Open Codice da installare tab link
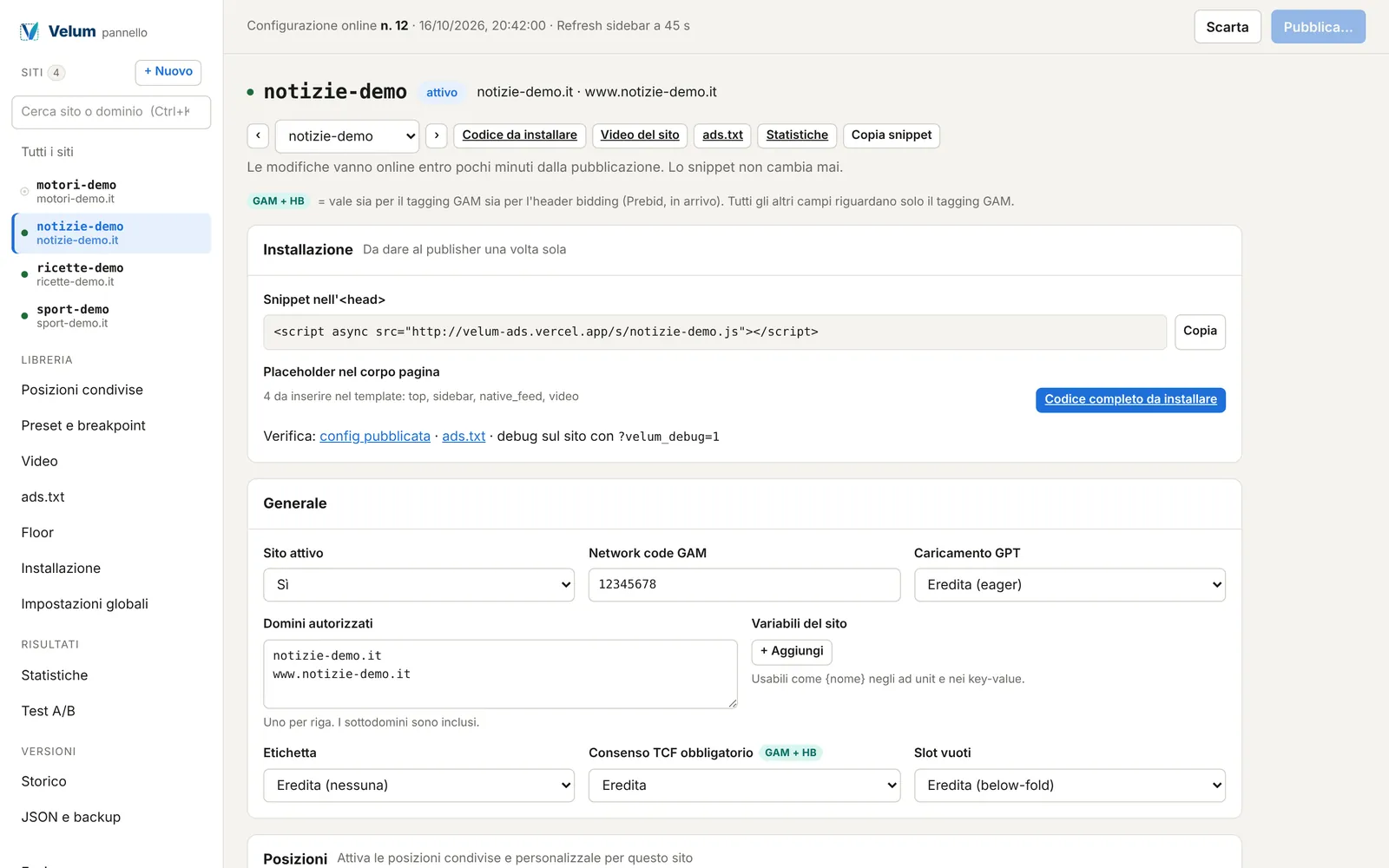 pyautogui.click(x=520, y=135)
